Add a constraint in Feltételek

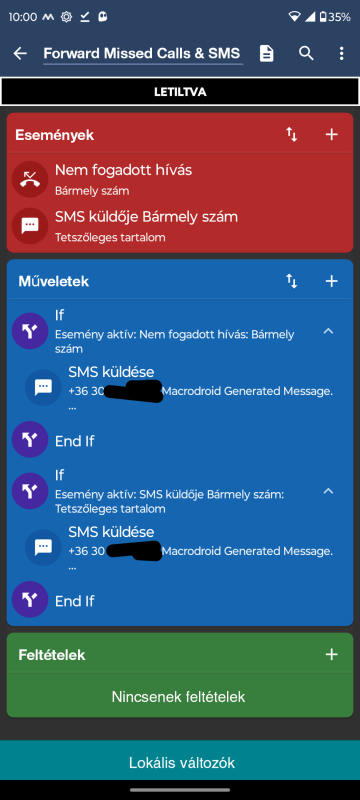tap(331, 655)
